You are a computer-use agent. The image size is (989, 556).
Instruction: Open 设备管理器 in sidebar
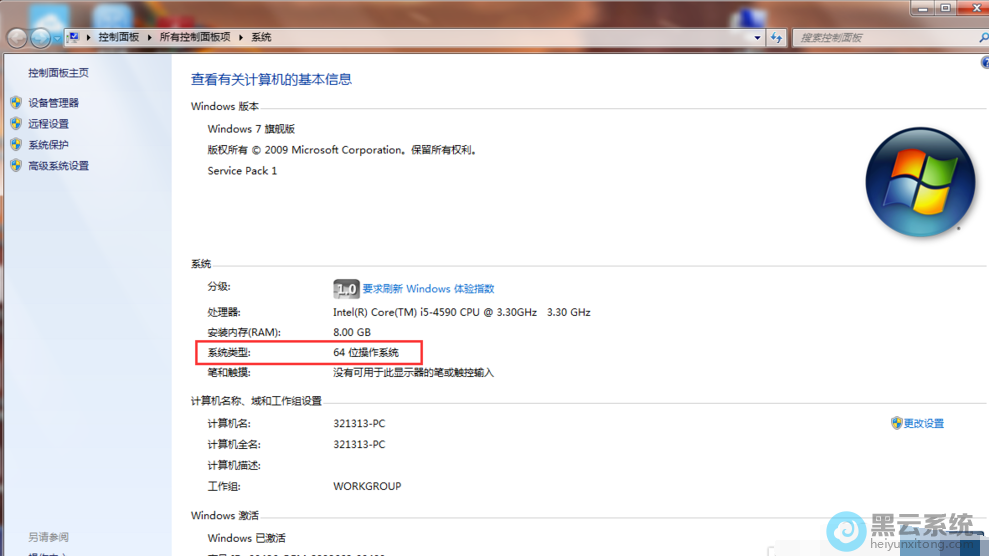(x=54, y=103)
